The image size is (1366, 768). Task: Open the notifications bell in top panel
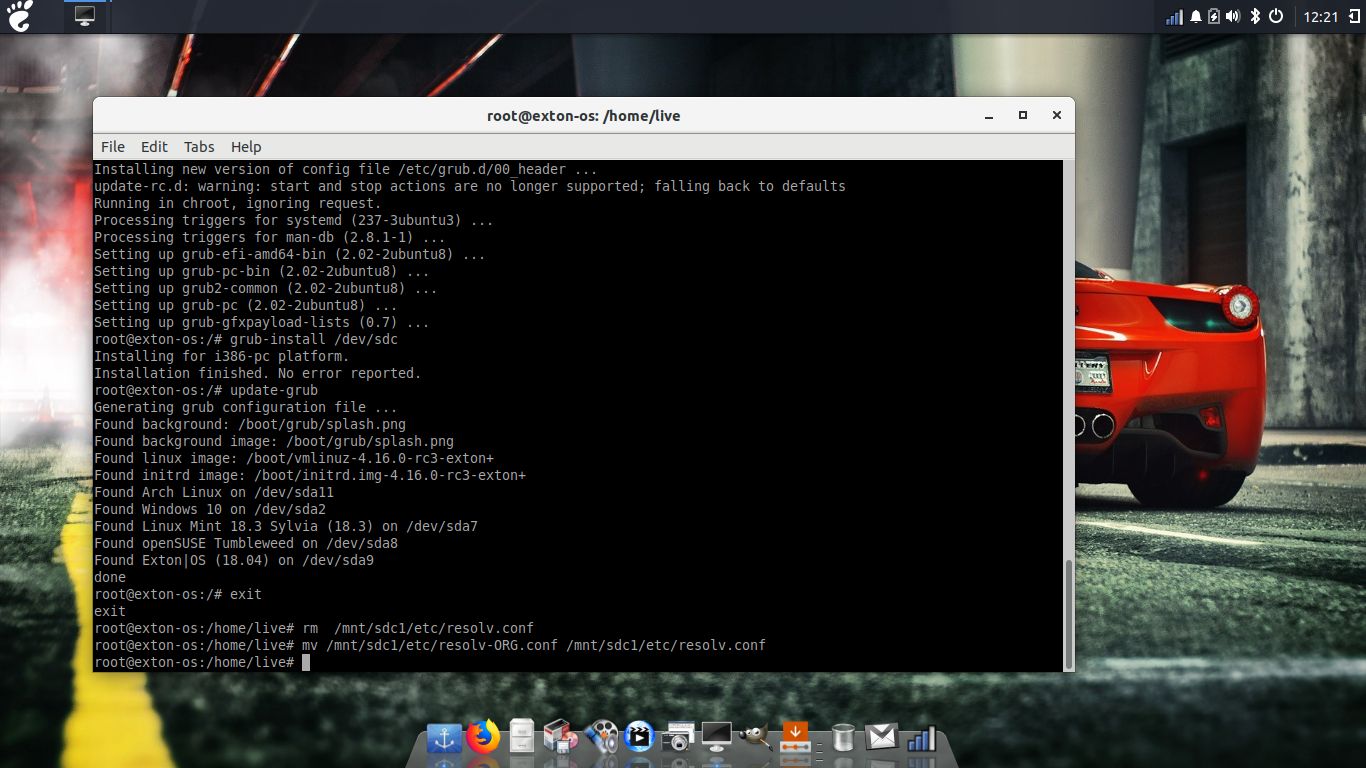1196,17
